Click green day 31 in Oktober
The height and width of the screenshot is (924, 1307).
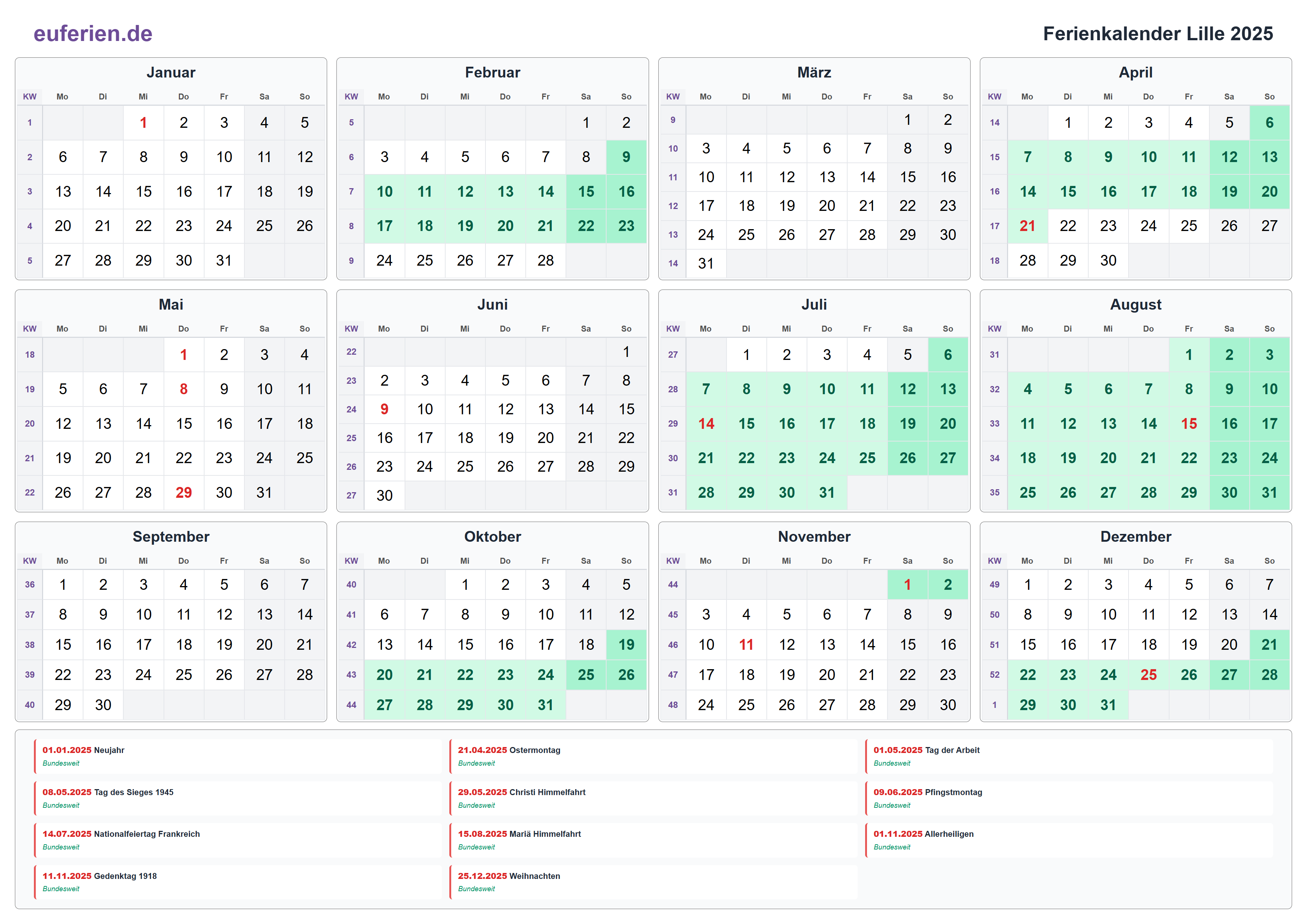point(545,705)
